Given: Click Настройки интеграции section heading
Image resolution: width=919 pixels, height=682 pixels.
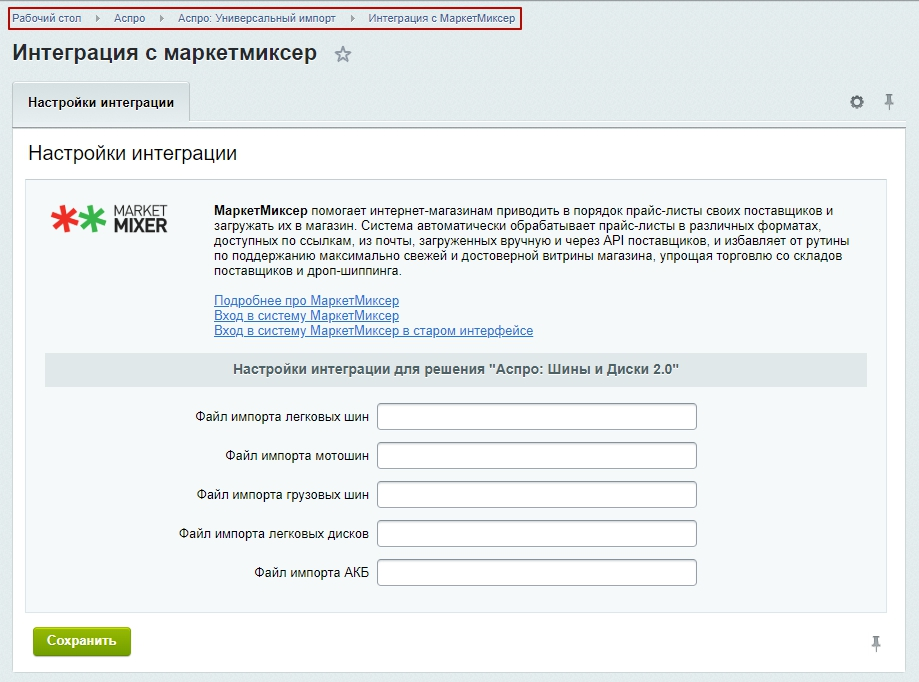Looking at the screenshot, I should coord(132,154).
